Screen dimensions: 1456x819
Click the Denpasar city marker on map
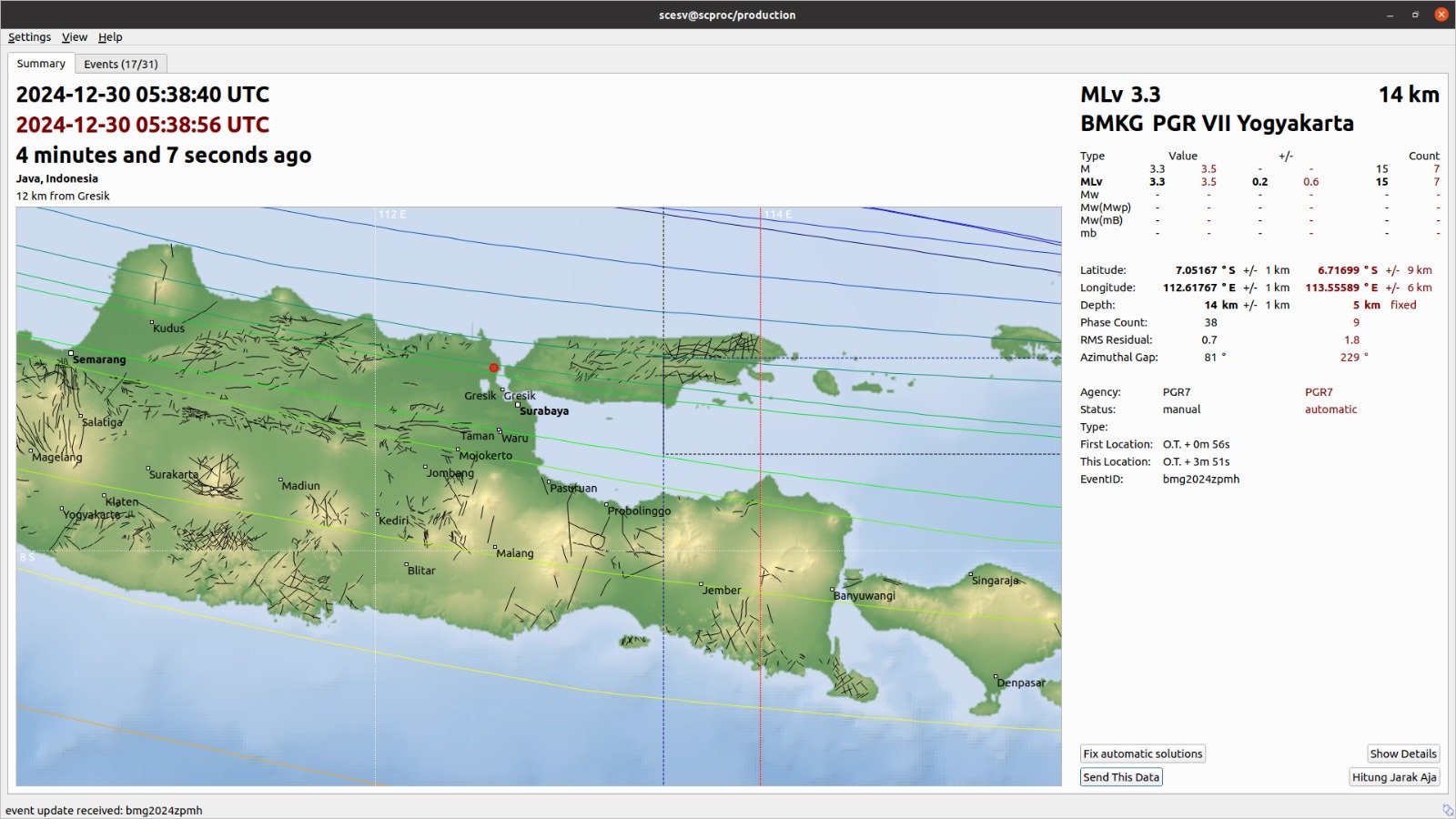996,677
